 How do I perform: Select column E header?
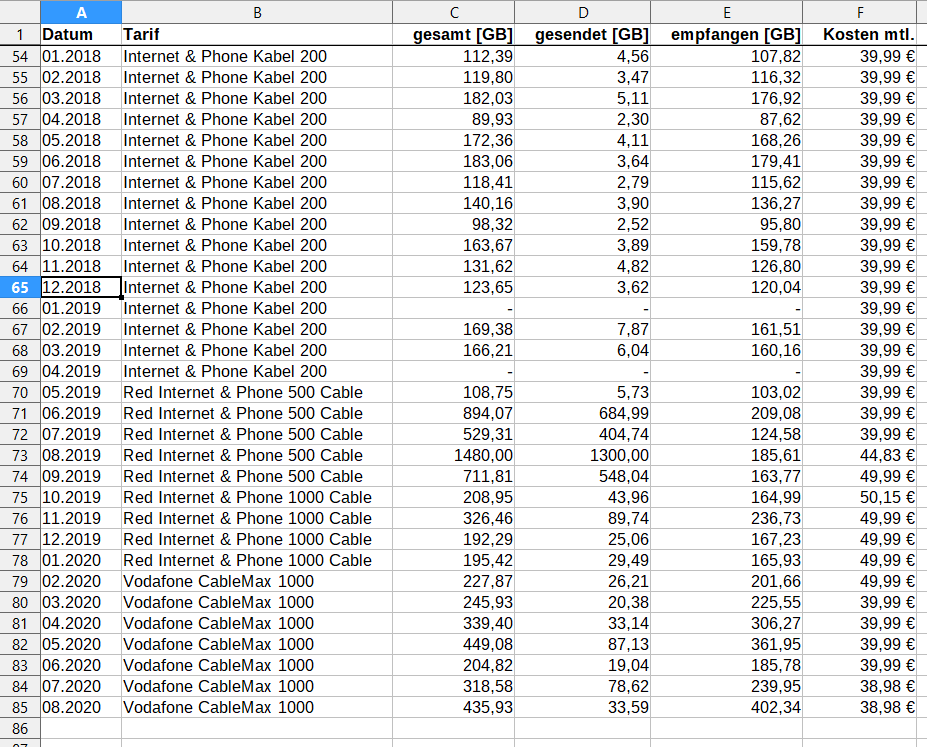pyautogui.click(x=727, y=12)
